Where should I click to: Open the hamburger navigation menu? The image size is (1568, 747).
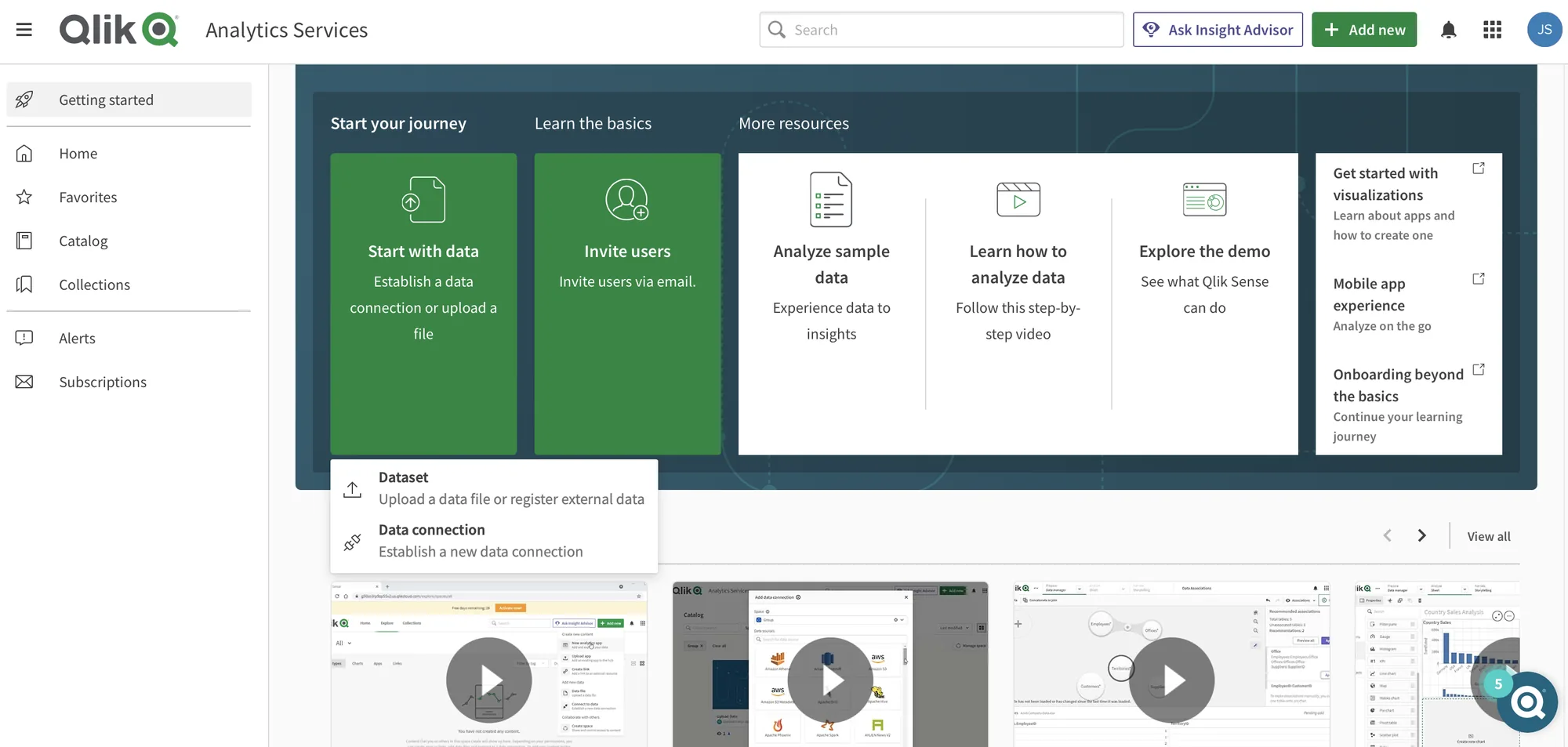[24, 30]
